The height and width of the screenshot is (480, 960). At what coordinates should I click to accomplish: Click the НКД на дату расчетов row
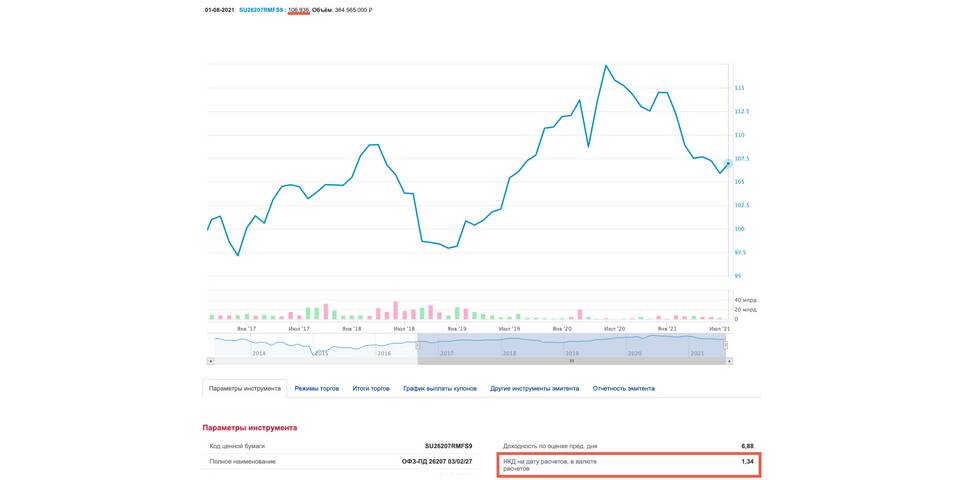(x=627, y=464)
